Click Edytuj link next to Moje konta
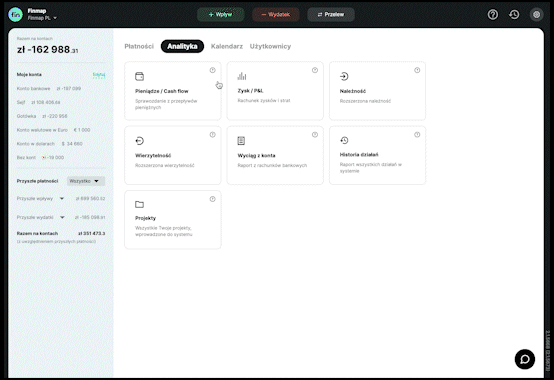 click(x=99, y=75)
